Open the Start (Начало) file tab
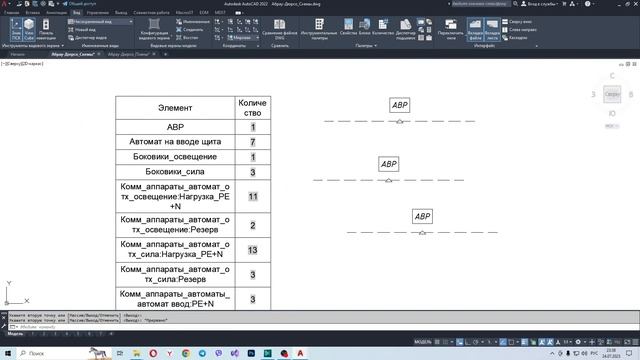The height and width of the screenshot is (360, 640). point(18,54)
